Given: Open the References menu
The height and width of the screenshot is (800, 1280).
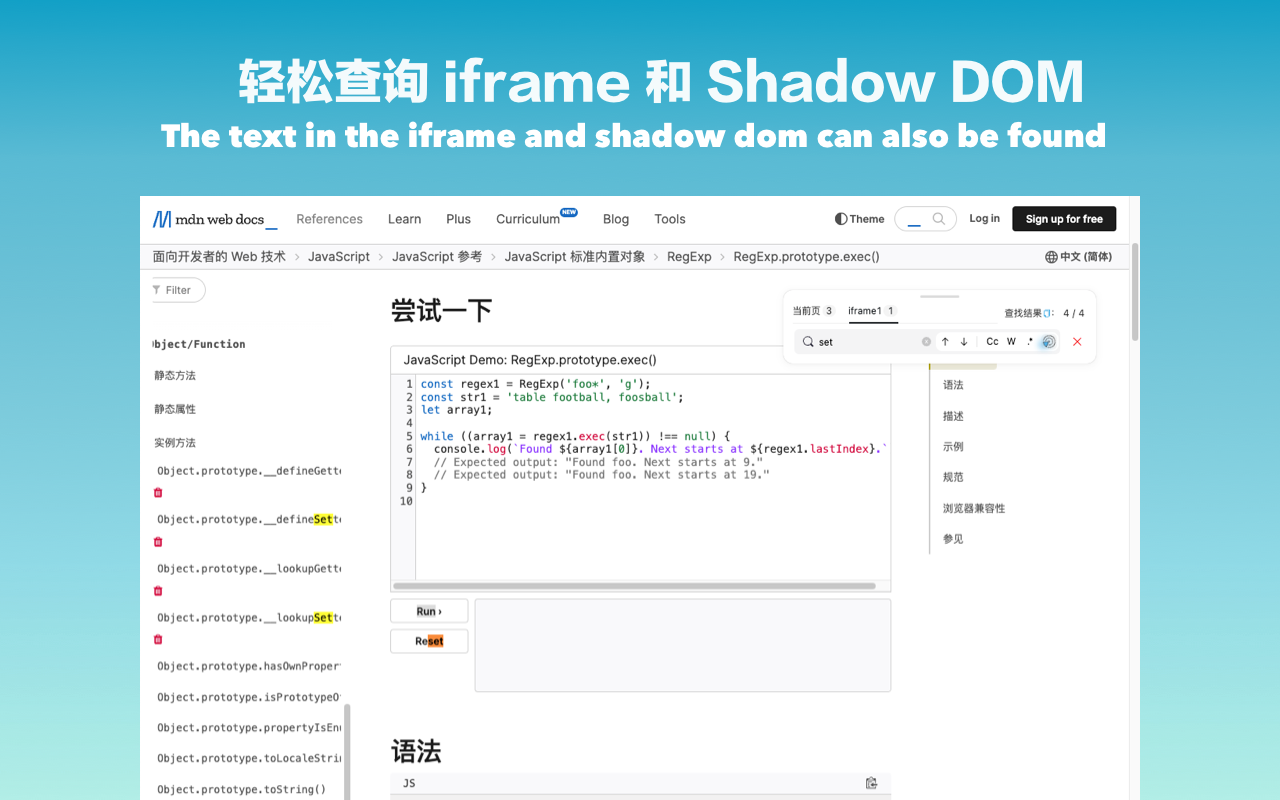Looking at the screenshot, I should pos(329,219).
